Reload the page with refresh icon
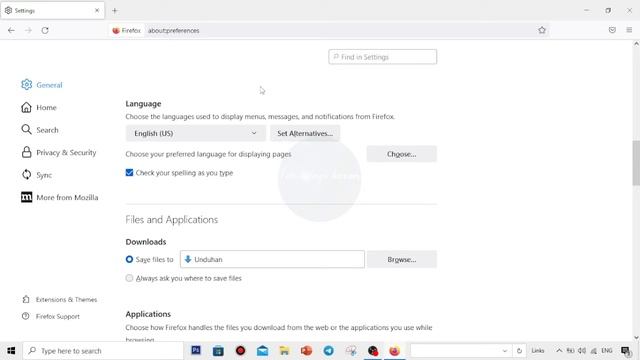Image resolution: width=640 pixels, height=360 pixels. pyautogui.click(x=45, y=30)
